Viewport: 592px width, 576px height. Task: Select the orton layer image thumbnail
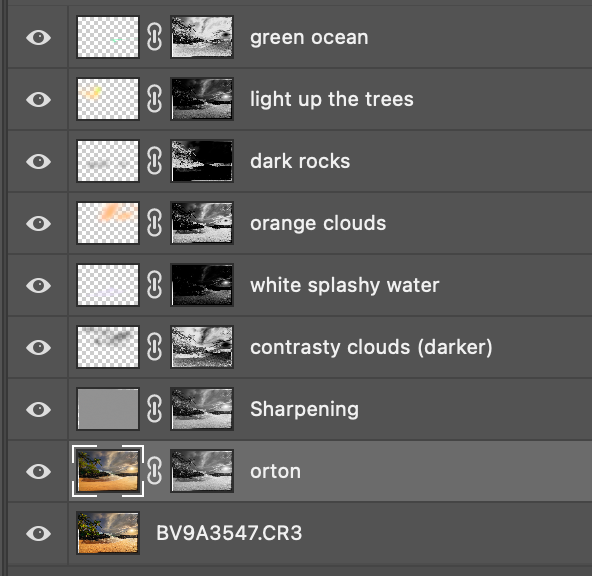(x=108, y=471)
